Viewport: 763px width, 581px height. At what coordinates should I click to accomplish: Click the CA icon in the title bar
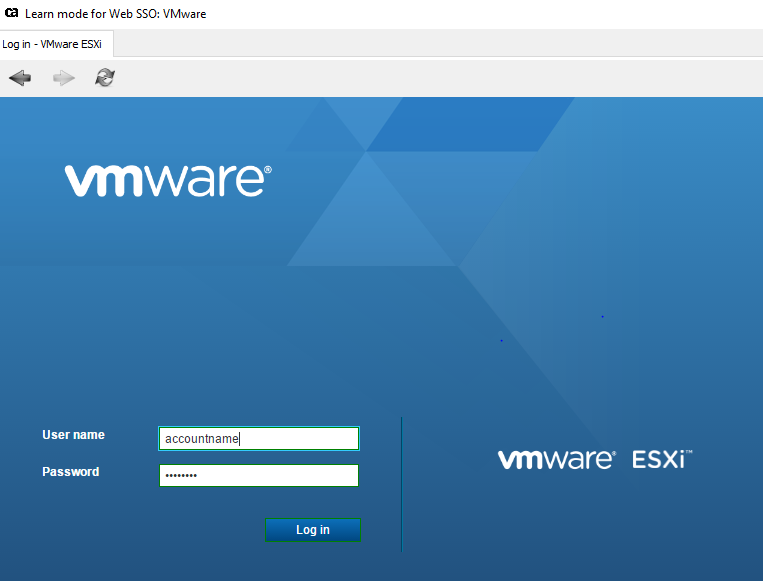pyautogui.click(x=11, y=13)
